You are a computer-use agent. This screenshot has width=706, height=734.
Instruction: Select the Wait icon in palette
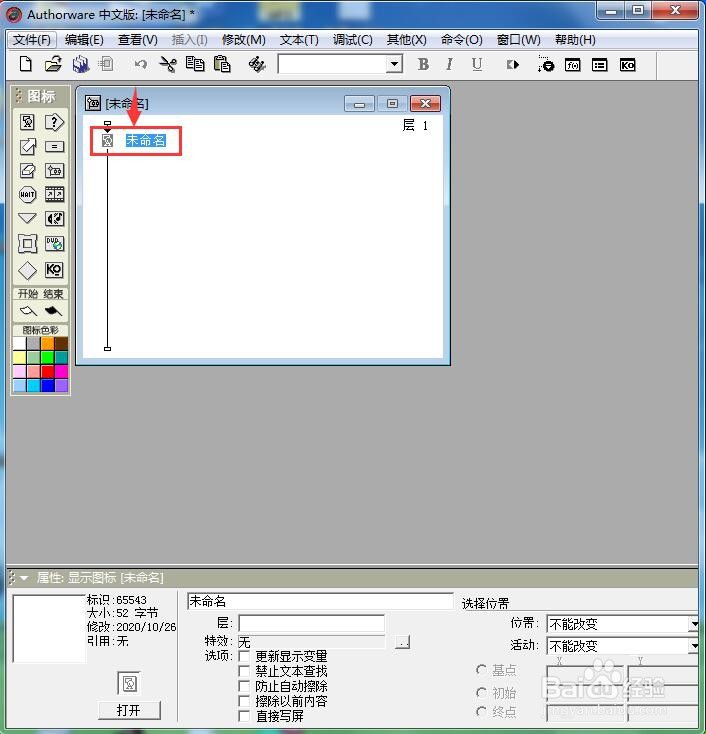click(x=27, y=194)
